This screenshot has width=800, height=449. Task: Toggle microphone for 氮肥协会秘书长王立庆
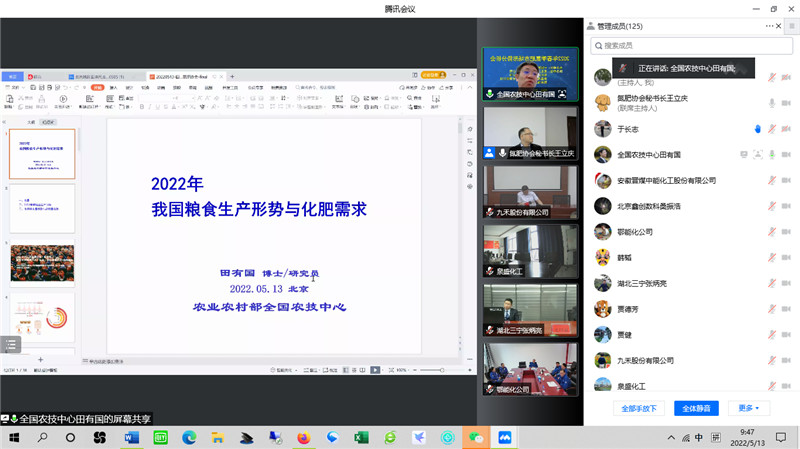[772, 103]
